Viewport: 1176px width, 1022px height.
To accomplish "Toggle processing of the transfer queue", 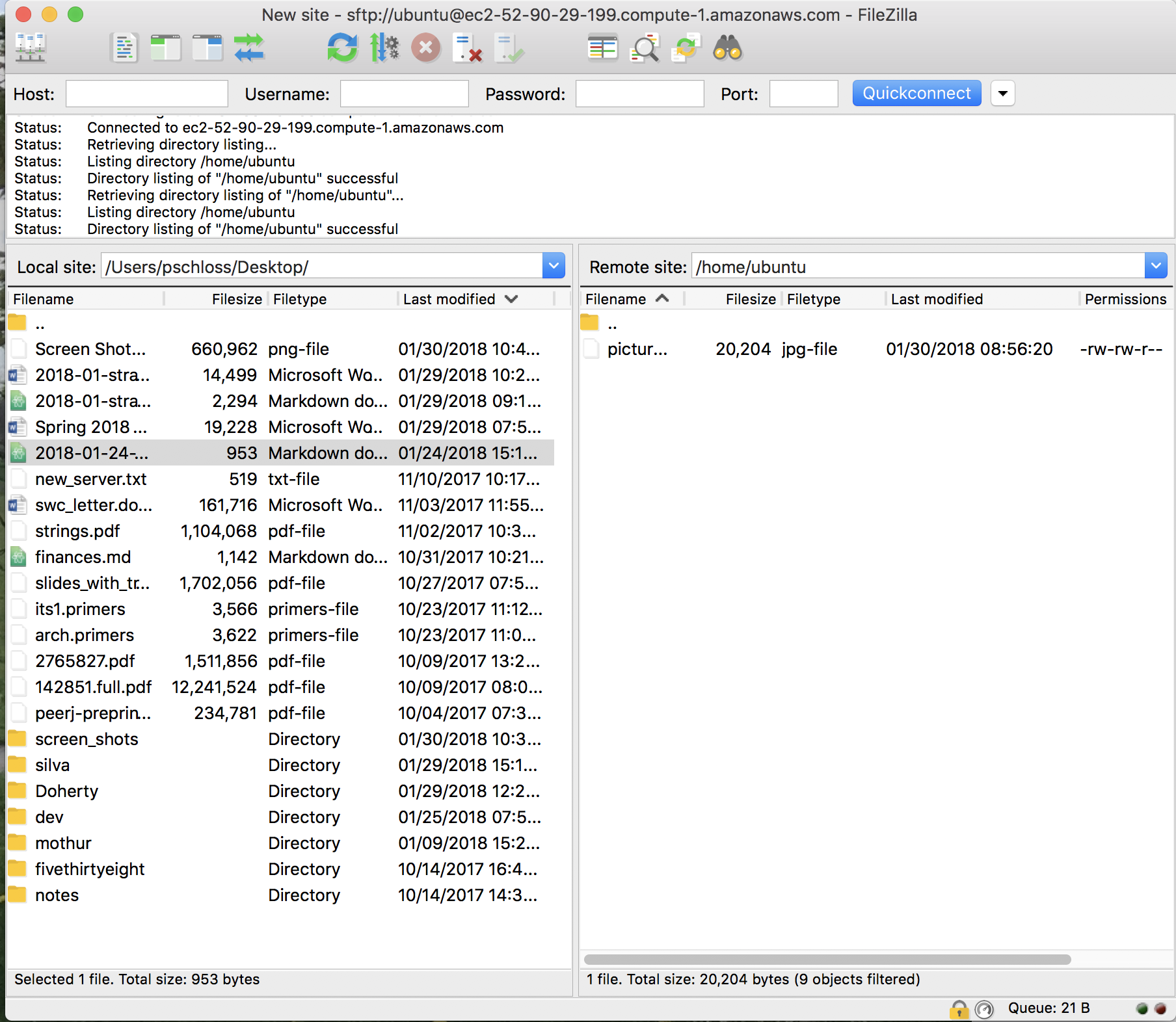I will pos(384,48).
